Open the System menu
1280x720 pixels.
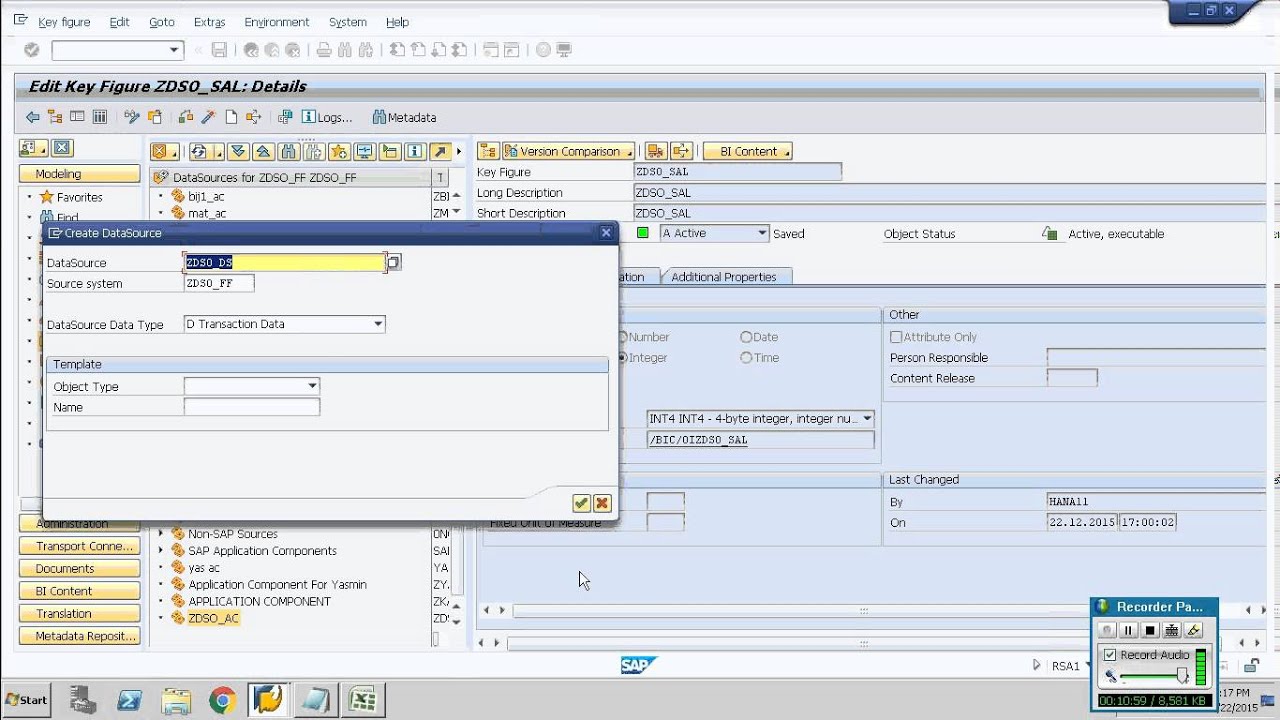[x=347, y=22]
